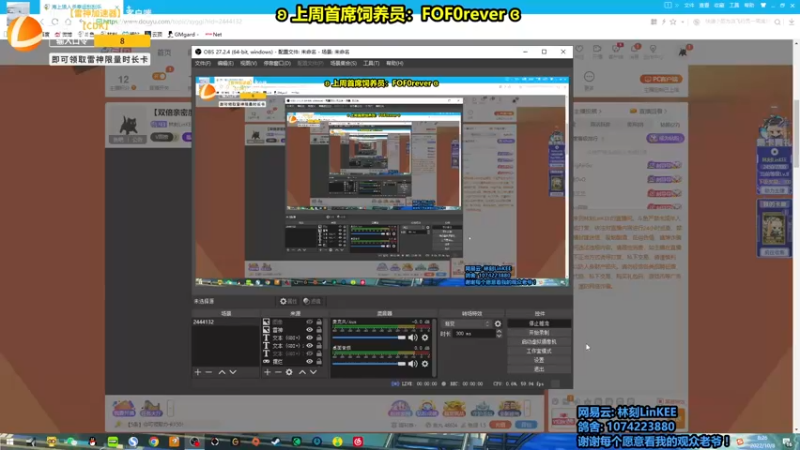Add a new source with the plus button
Screen dimensions: 800x450
pos(267,372)
